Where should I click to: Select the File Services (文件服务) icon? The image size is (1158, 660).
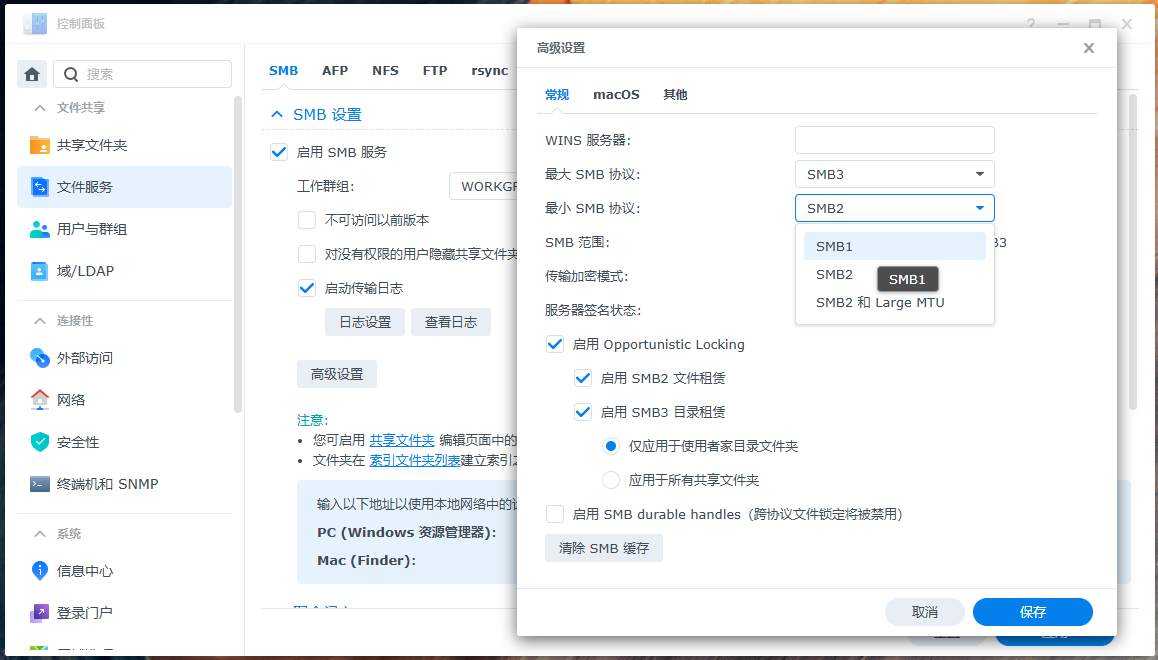(40, 187)
